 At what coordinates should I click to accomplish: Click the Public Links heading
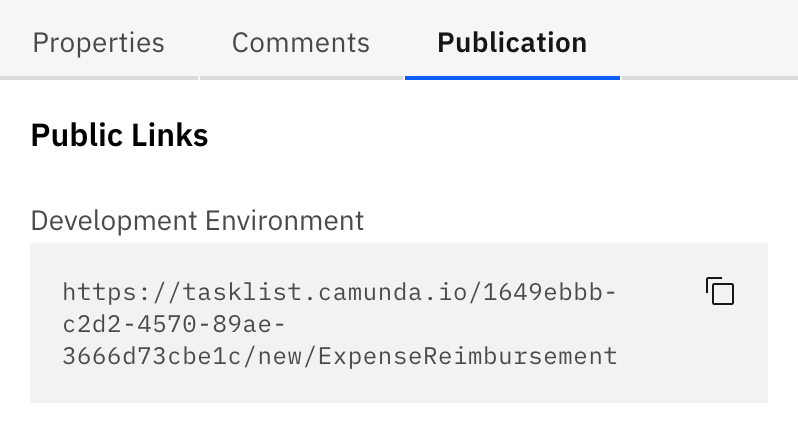pos(119,135)
